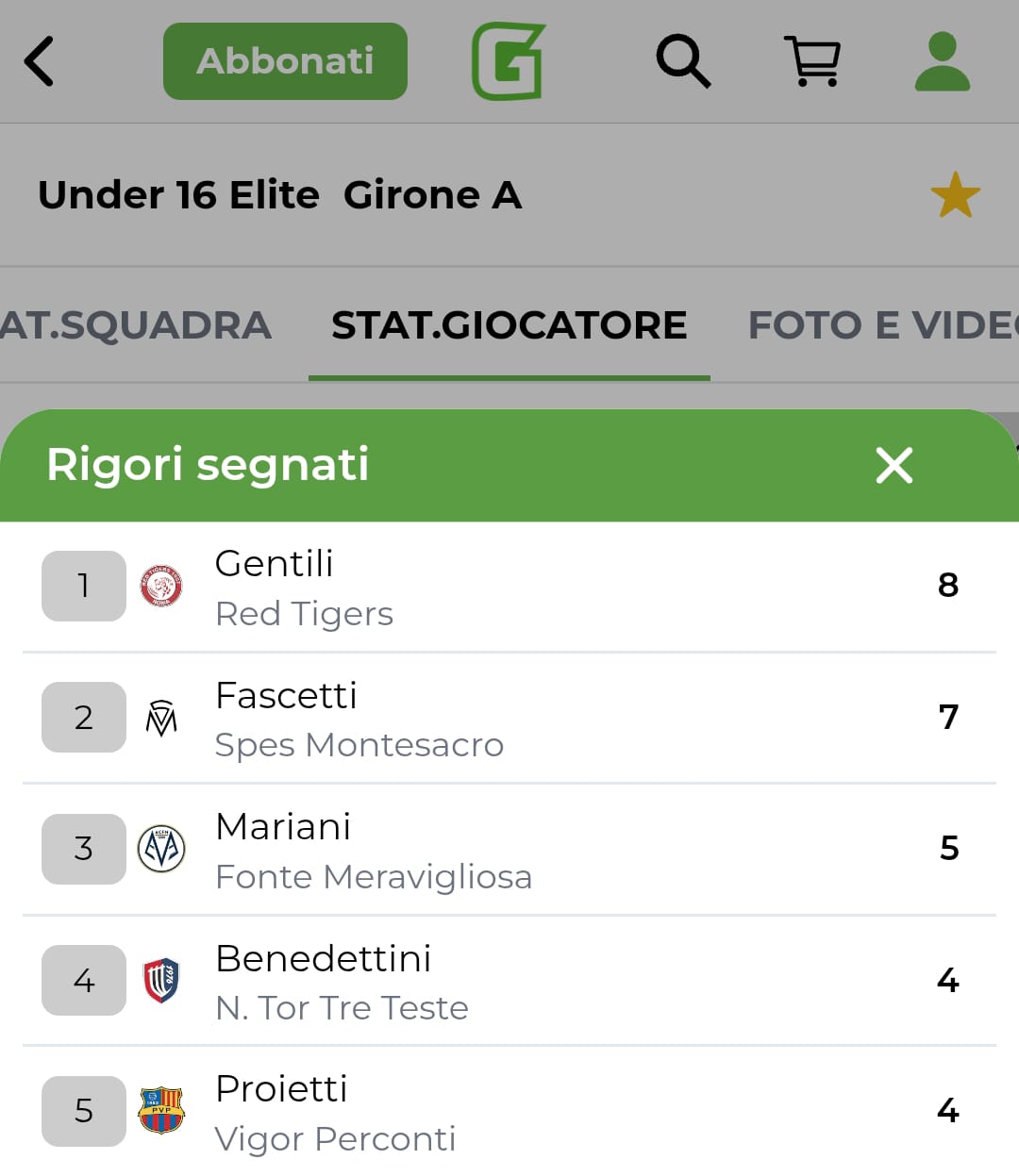This screenshot has height=1176, width=1019.
Task: Tap the Fonte Meravigliosa team crest
Action: click(x=161, y=849)
